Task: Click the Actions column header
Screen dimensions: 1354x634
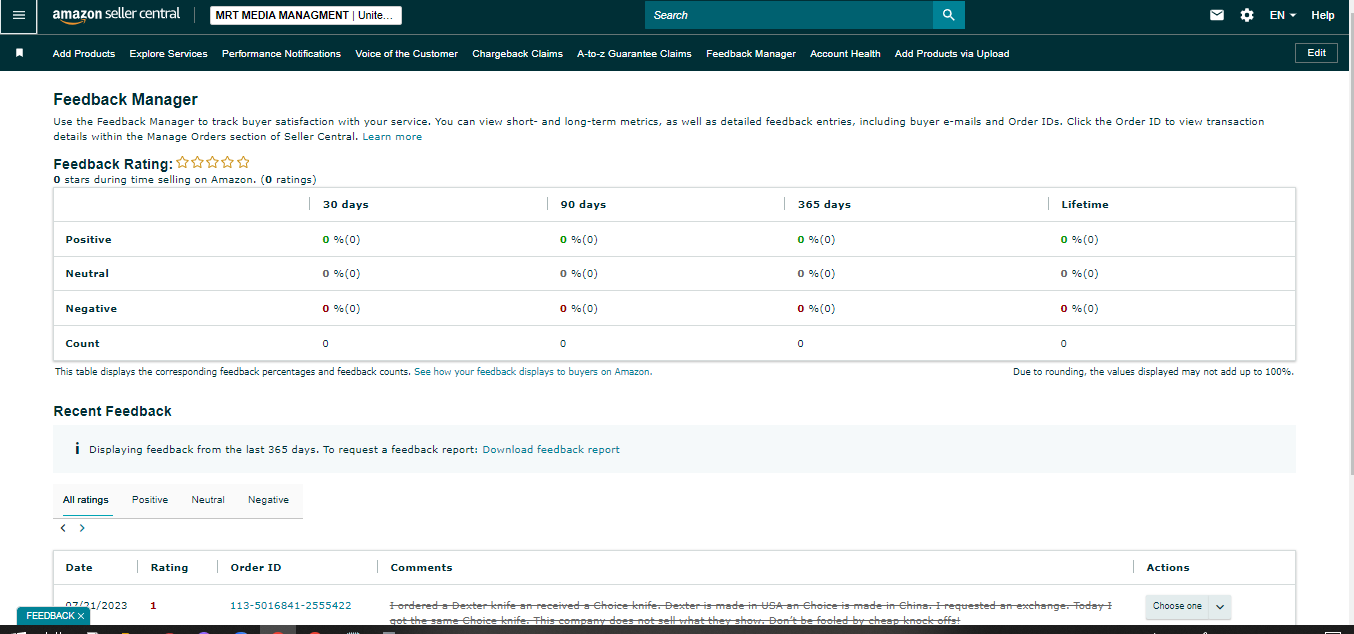Action: pyautogui.click(x=1168, y=568)
